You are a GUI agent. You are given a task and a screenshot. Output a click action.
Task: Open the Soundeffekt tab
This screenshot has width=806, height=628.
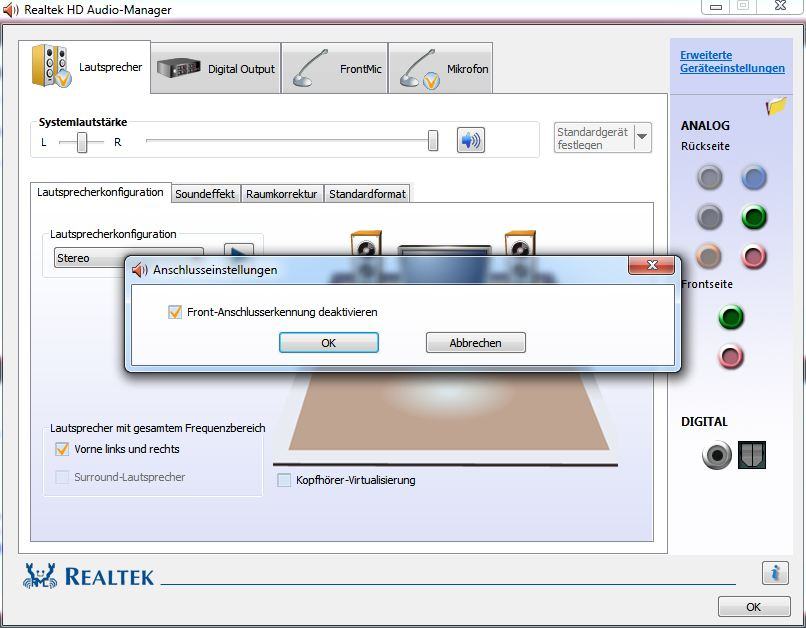click(205, 194)
